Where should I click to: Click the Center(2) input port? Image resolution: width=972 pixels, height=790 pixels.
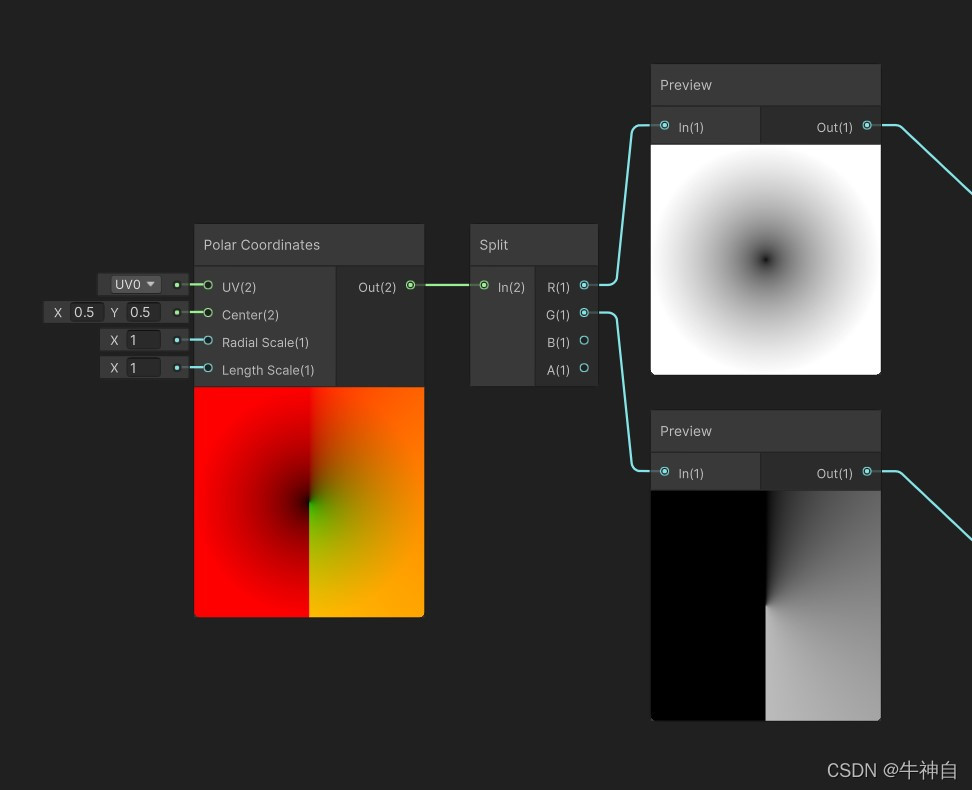pos(208,313)
